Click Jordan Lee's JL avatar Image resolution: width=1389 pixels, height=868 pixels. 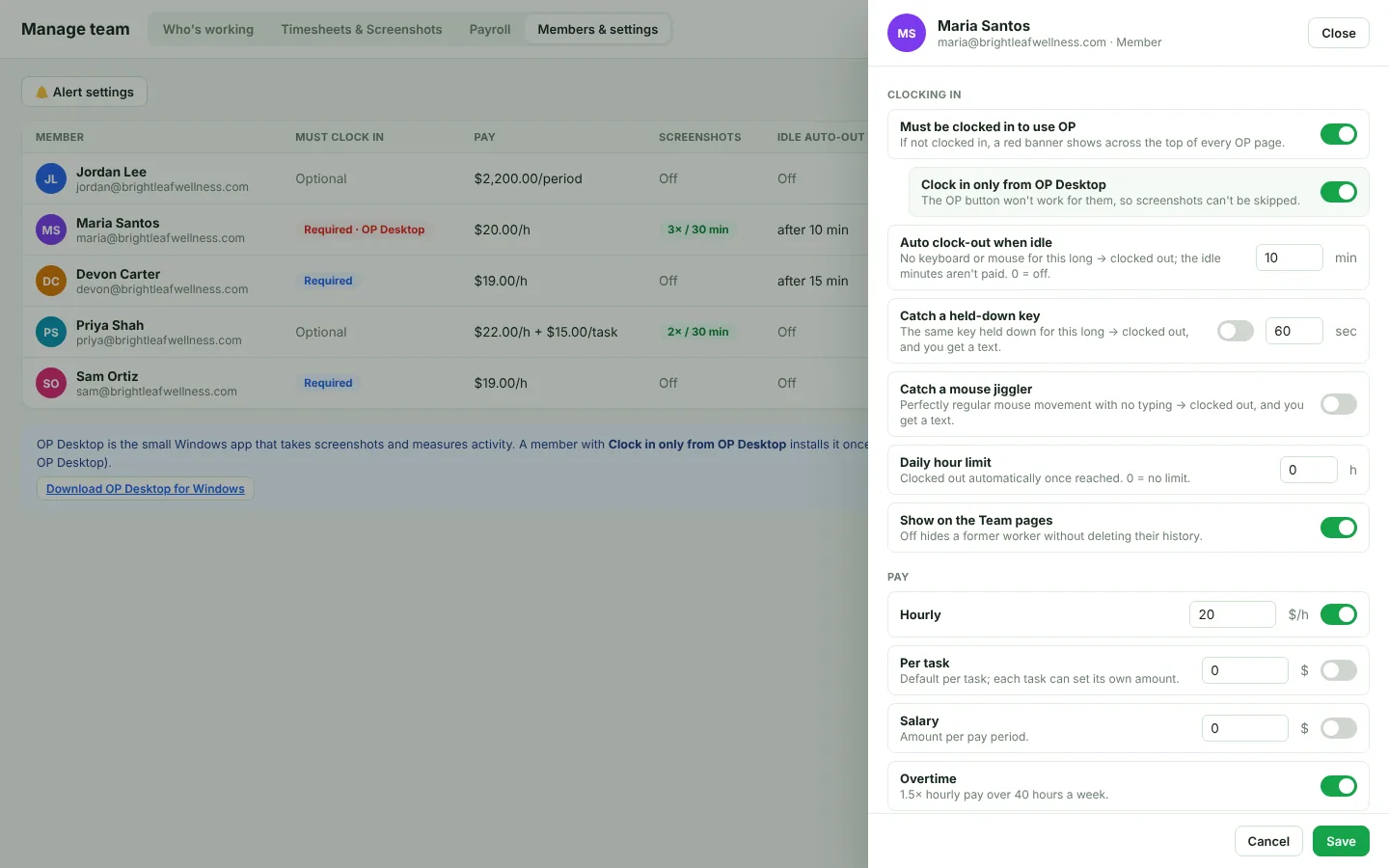click(x=51, y=178)
